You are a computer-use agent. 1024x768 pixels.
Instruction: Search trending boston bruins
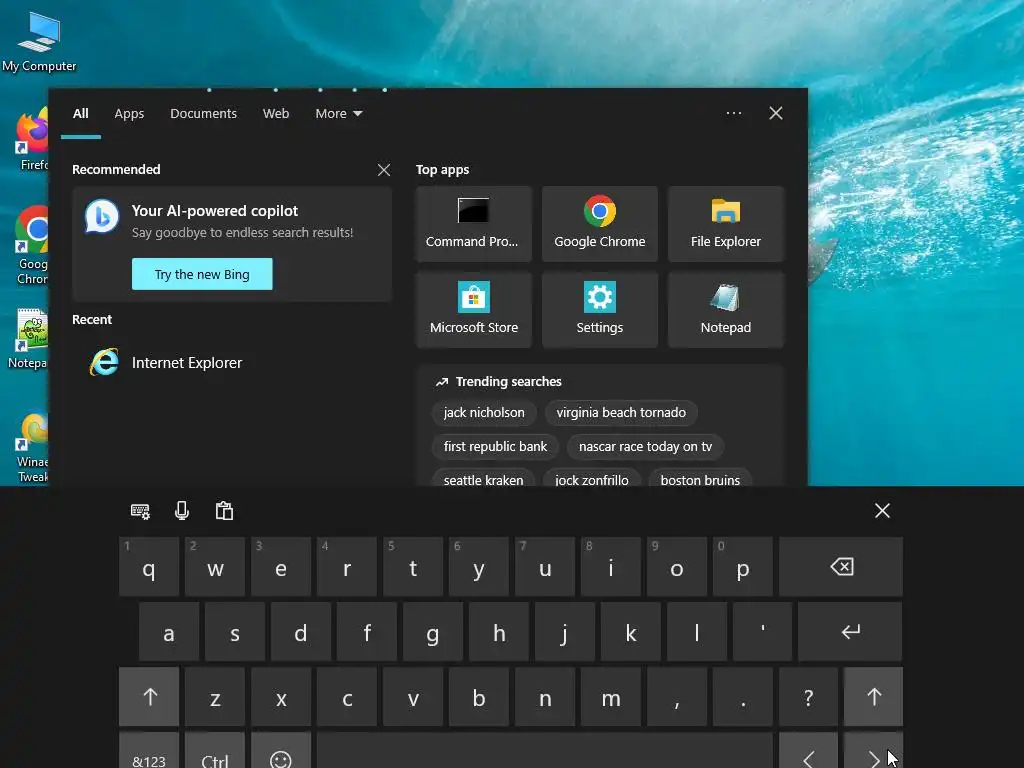[x=700, y=479]
